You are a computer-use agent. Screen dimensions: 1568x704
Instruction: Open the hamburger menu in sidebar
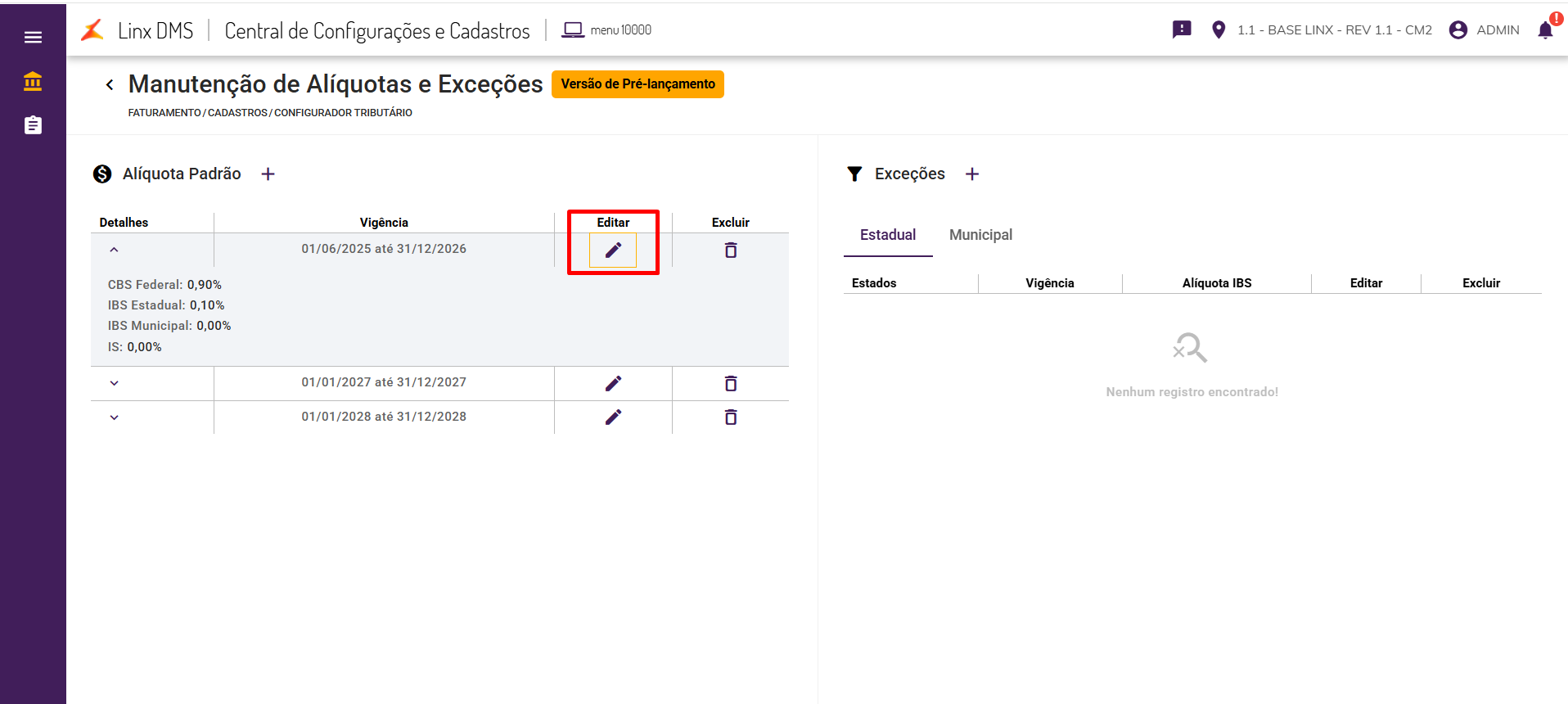click(33, 37)
